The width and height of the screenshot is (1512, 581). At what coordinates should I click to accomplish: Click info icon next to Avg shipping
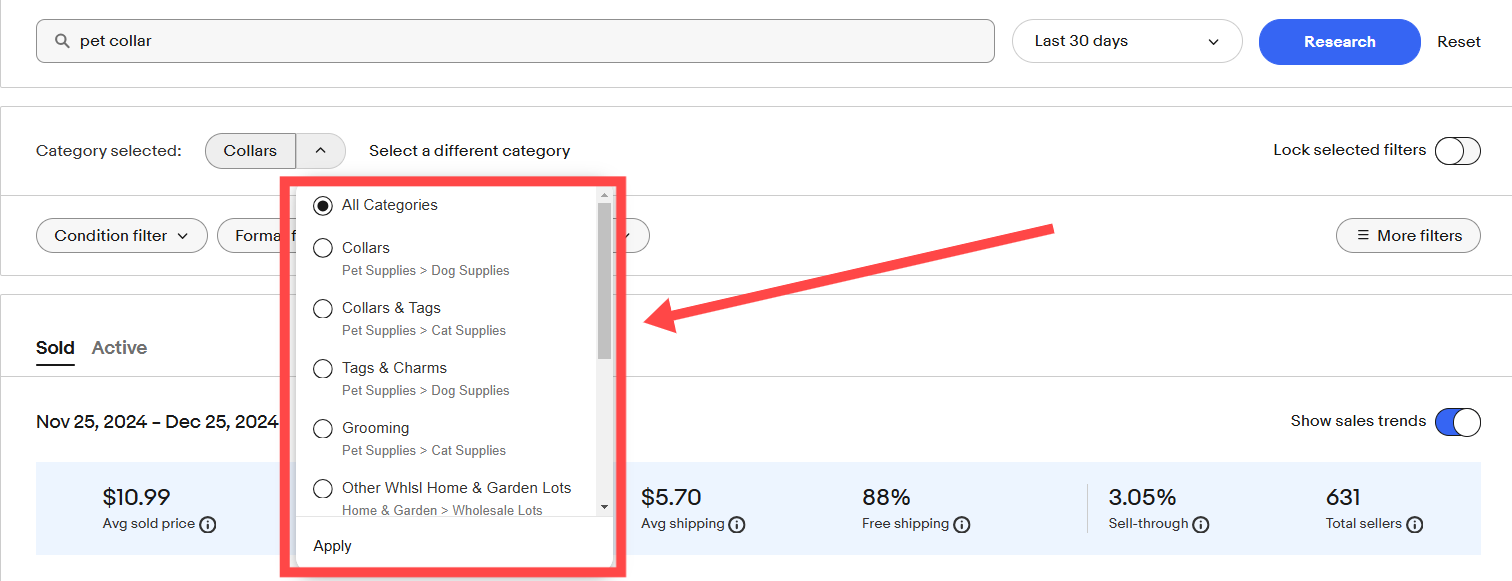(x=736, y=524)
